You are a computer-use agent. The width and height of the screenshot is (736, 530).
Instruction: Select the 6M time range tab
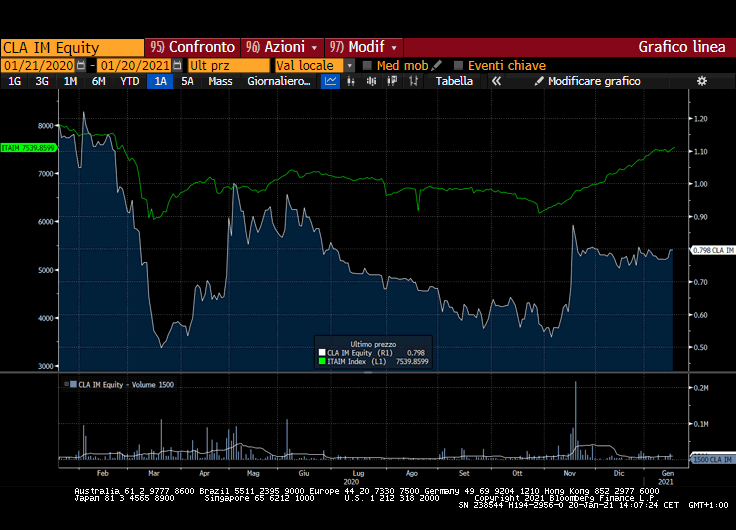(98, 81)
